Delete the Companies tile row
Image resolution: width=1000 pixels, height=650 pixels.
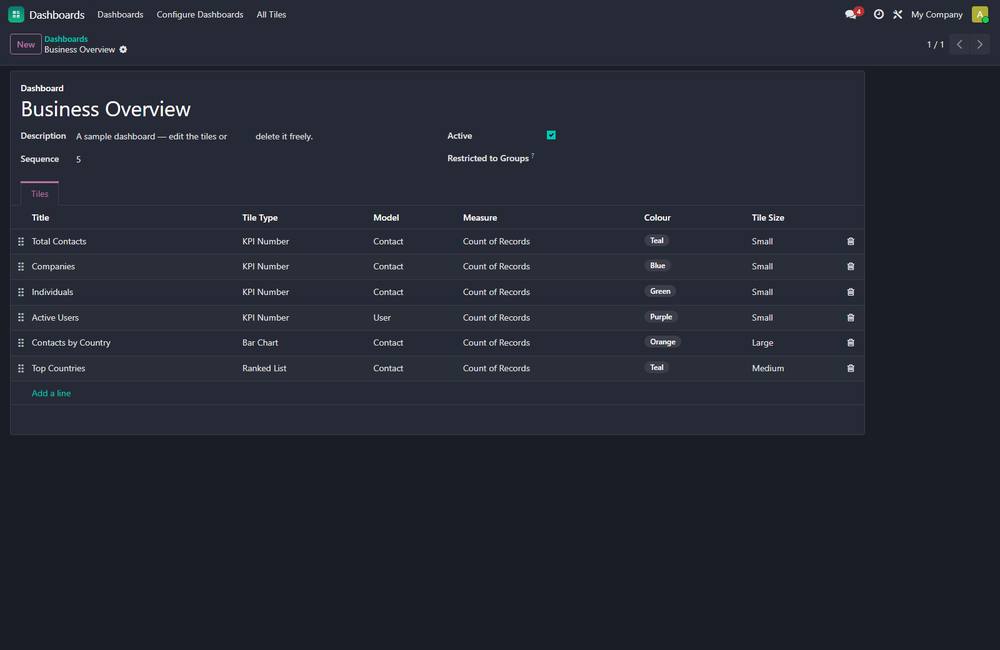[850, 267]
